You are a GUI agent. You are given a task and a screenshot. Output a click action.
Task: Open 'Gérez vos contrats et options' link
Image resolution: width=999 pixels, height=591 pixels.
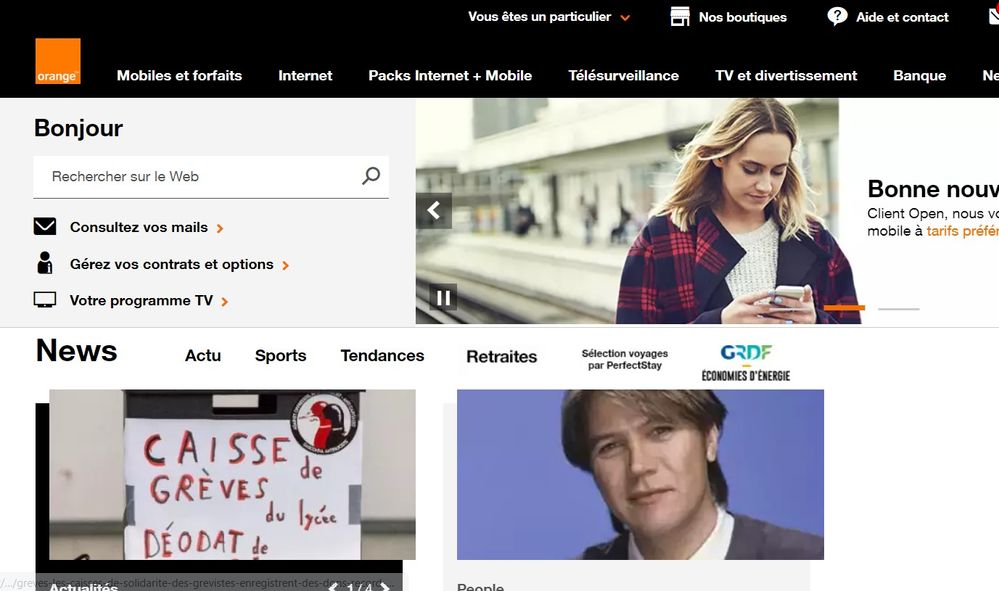tap(171, 264)
